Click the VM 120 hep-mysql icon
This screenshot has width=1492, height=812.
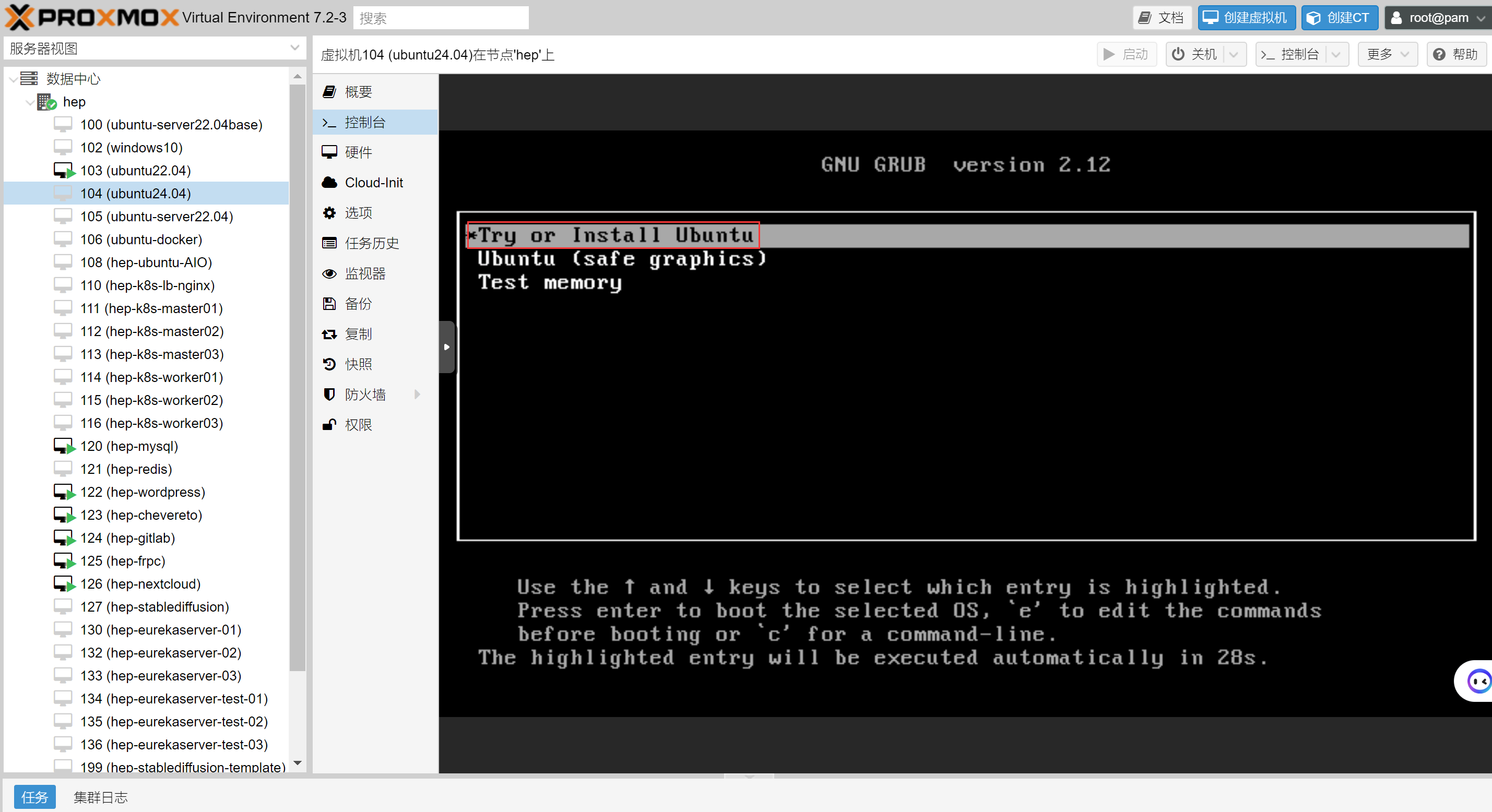click(x=64, y=446)
